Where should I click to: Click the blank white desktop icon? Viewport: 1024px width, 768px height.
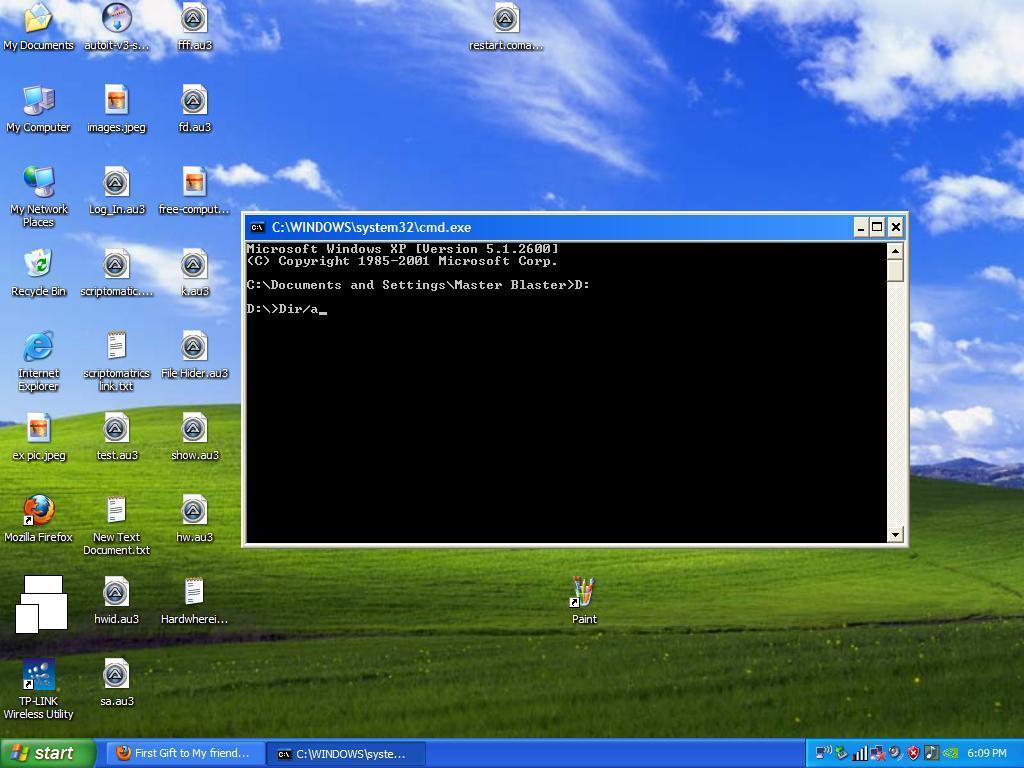(41, 604)
